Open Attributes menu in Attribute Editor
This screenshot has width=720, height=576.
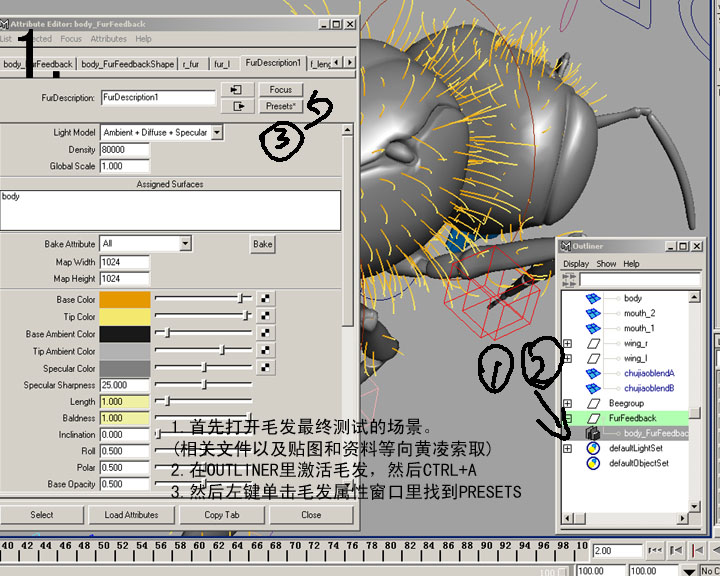[x=108, y=39]
